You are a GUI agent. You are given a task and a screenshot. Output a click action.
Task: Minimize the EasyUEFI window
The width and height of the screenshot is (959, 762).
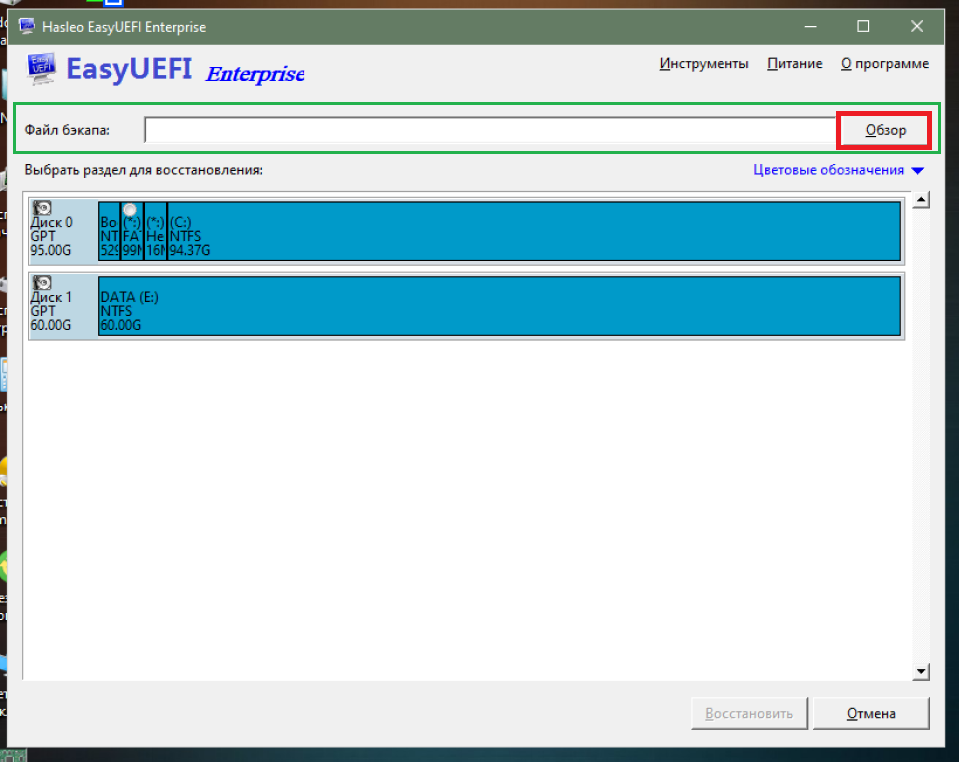pyautogui.click(x=810, y=26)
